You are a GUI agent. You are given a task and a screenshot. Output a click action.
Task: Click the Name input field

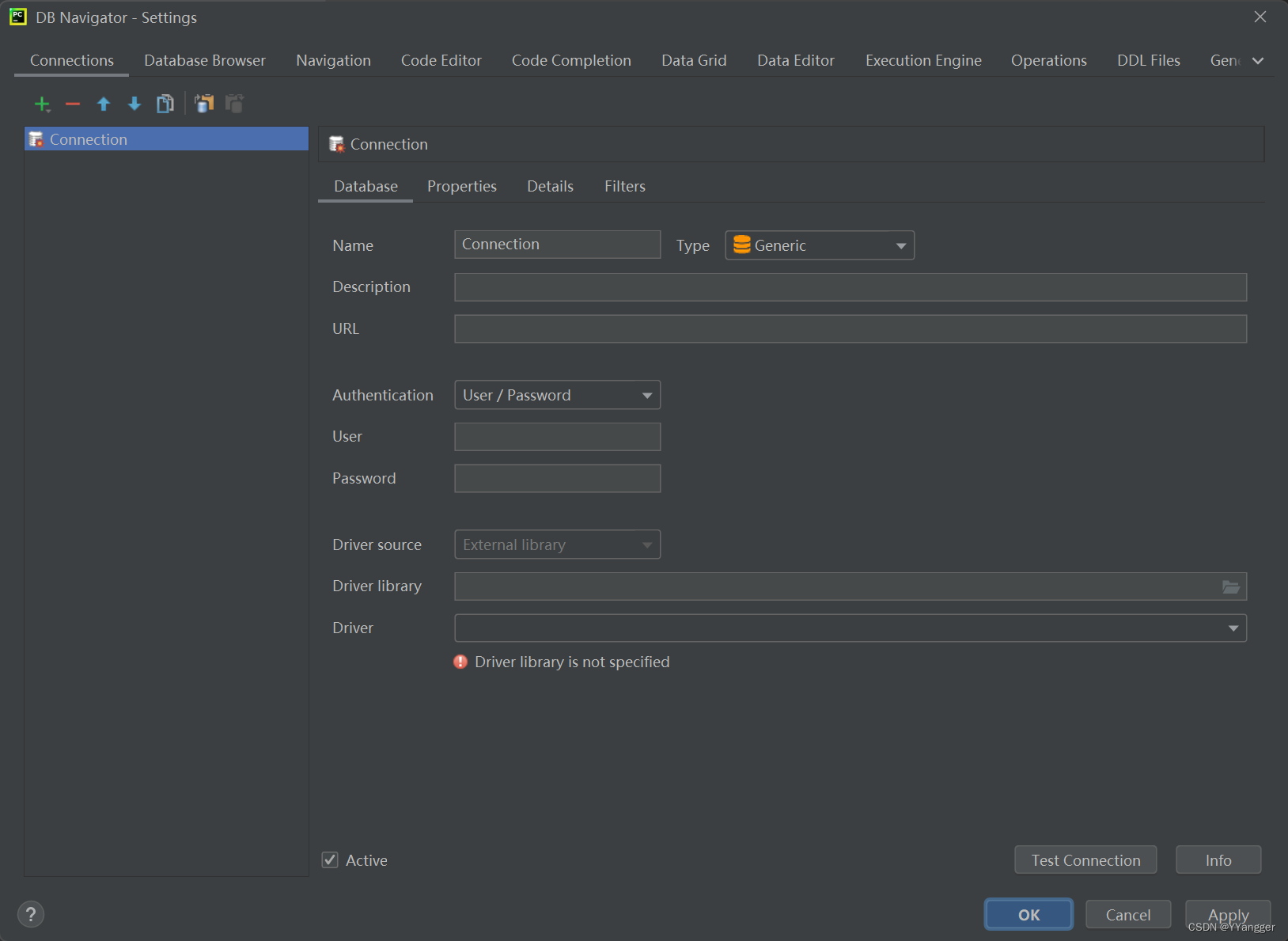pos(558,245)
